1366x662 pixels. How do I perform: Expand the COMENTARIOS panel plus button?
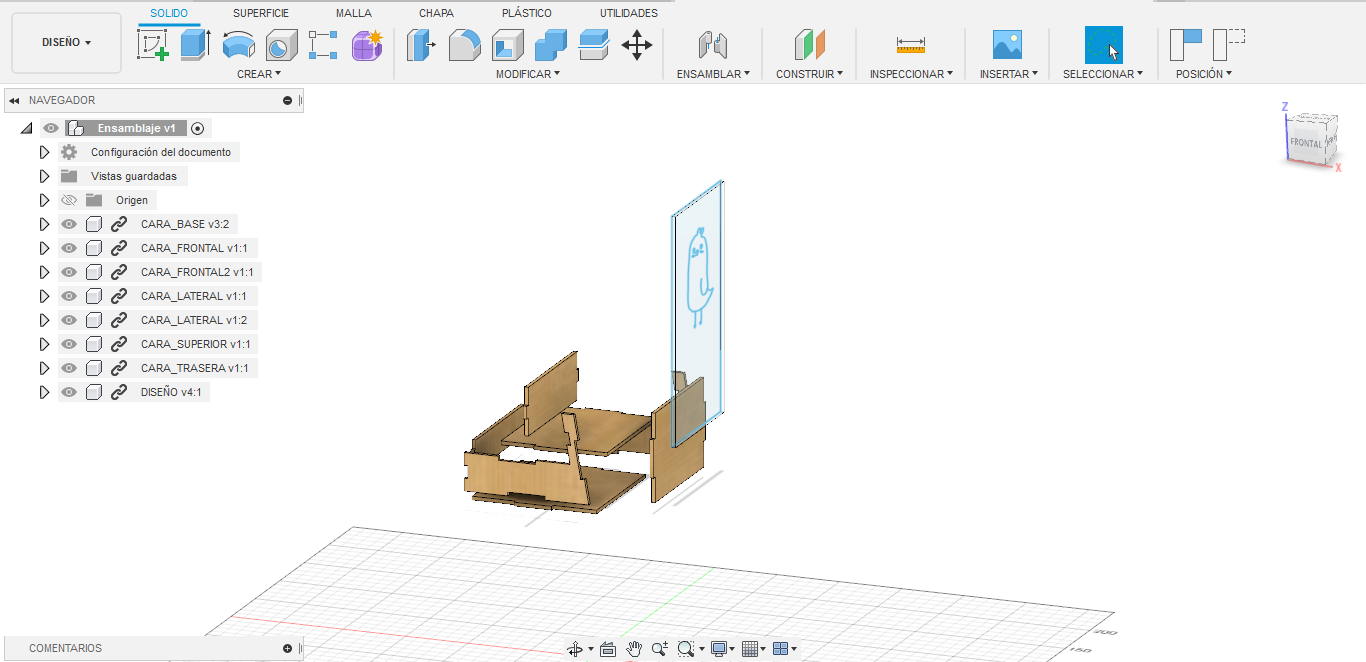287,648
